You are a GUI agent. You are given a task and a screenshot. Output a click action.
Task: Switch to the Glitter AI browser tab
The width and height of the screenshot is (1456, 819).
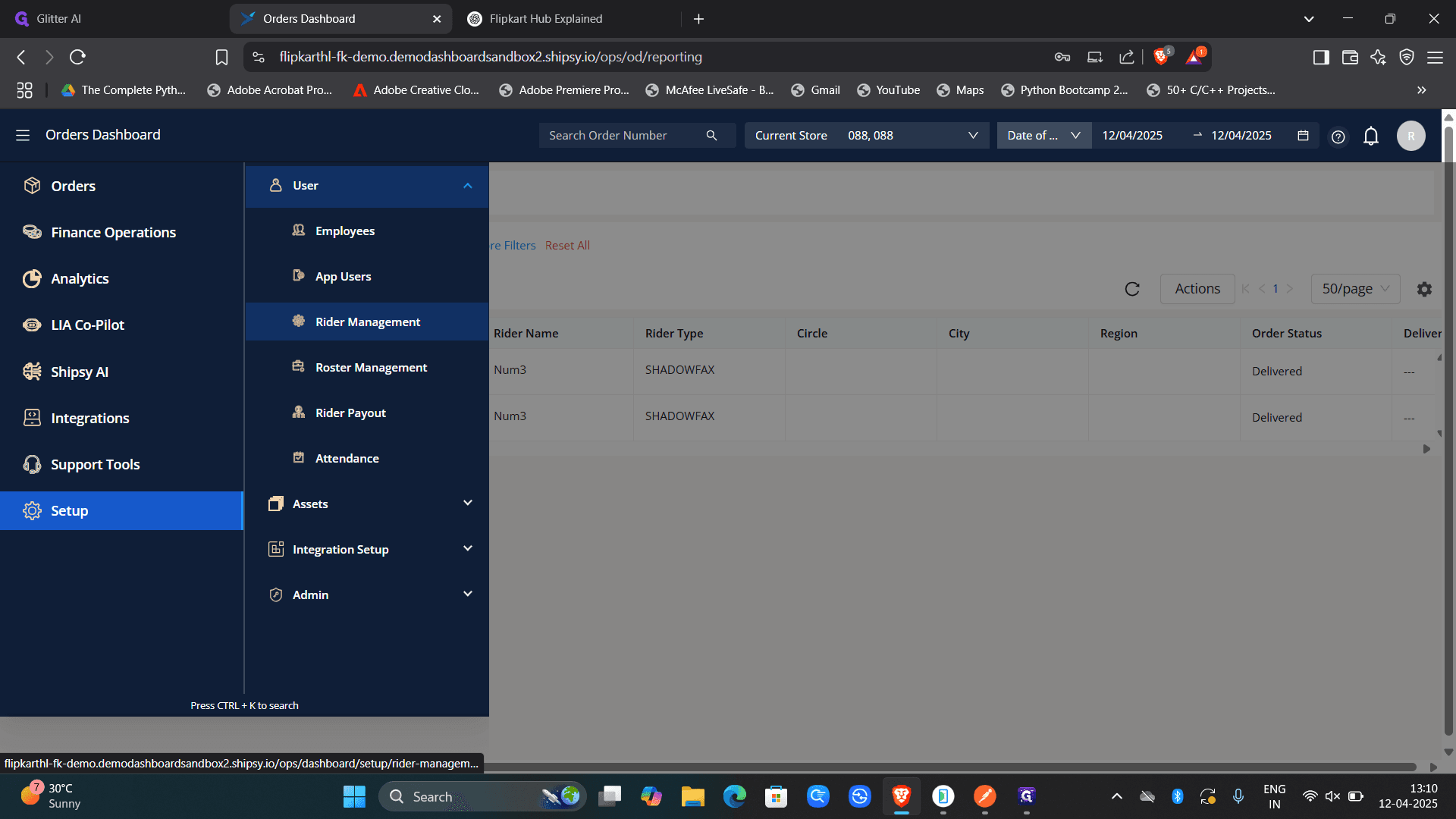coord(114,18)
